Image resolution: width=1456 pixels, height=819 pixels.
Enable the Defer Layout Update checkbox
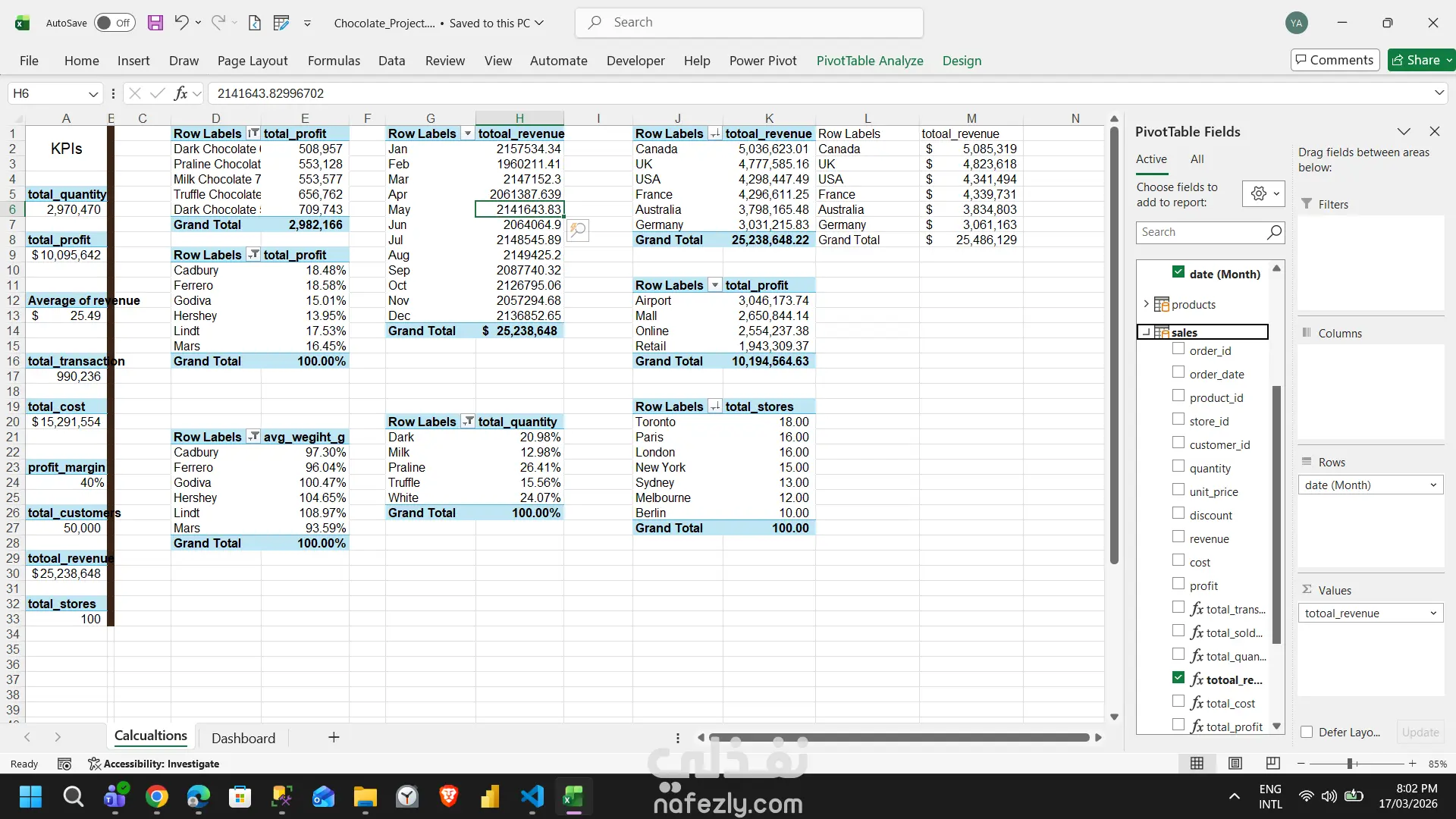pos(1307,732)
